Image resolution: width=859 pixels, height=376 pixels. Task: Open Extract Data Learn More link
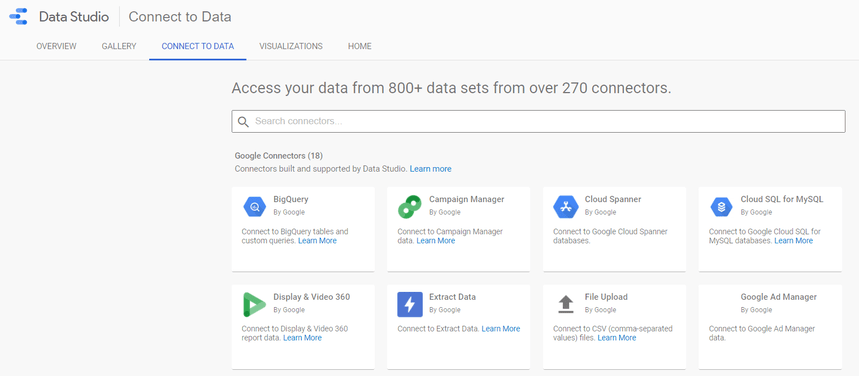(x=501, y=329)
